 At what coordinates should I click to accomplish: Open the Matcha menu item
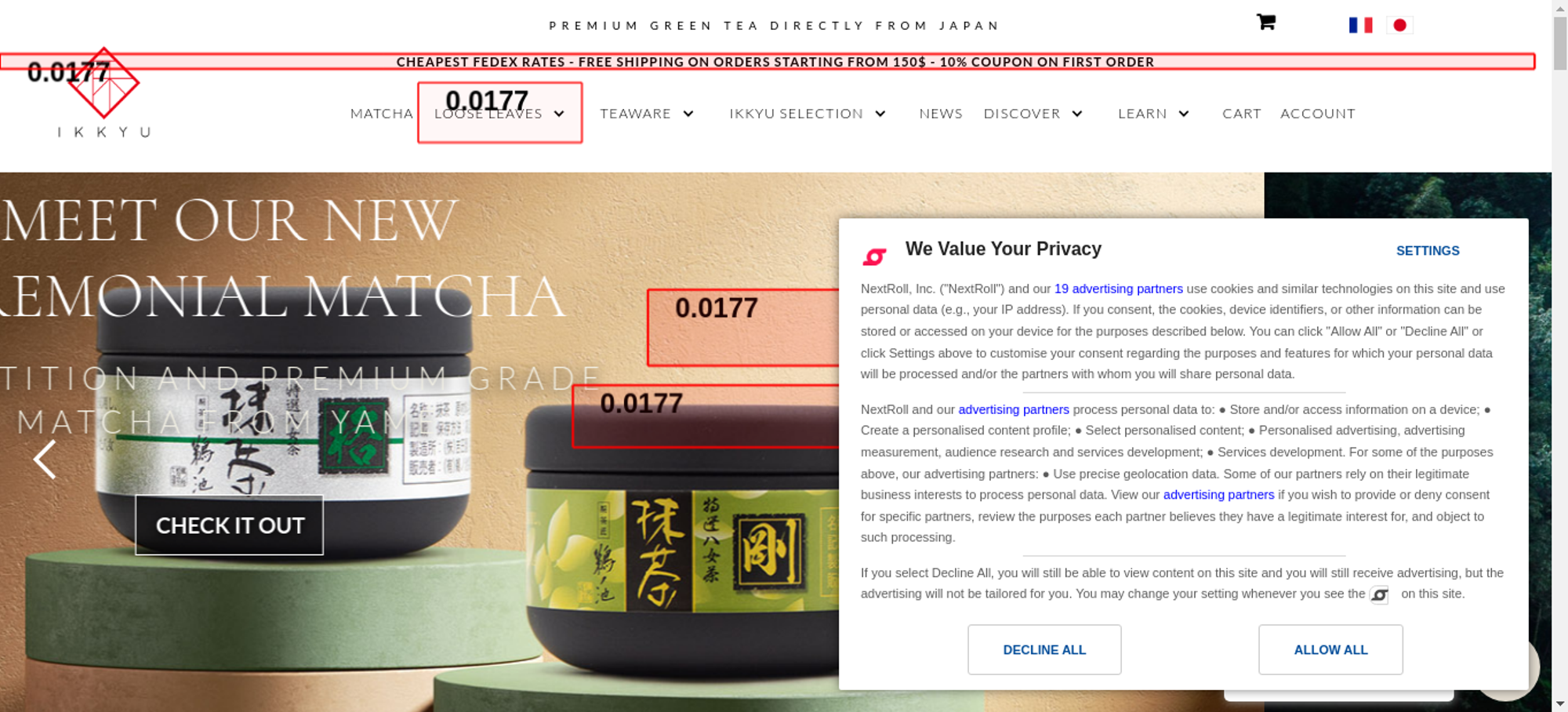382,114
